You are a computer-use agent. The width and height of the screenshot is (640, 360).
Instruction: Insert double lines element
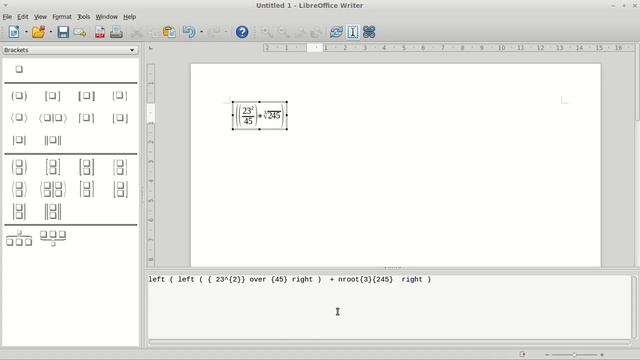click(x=53, y=140)
